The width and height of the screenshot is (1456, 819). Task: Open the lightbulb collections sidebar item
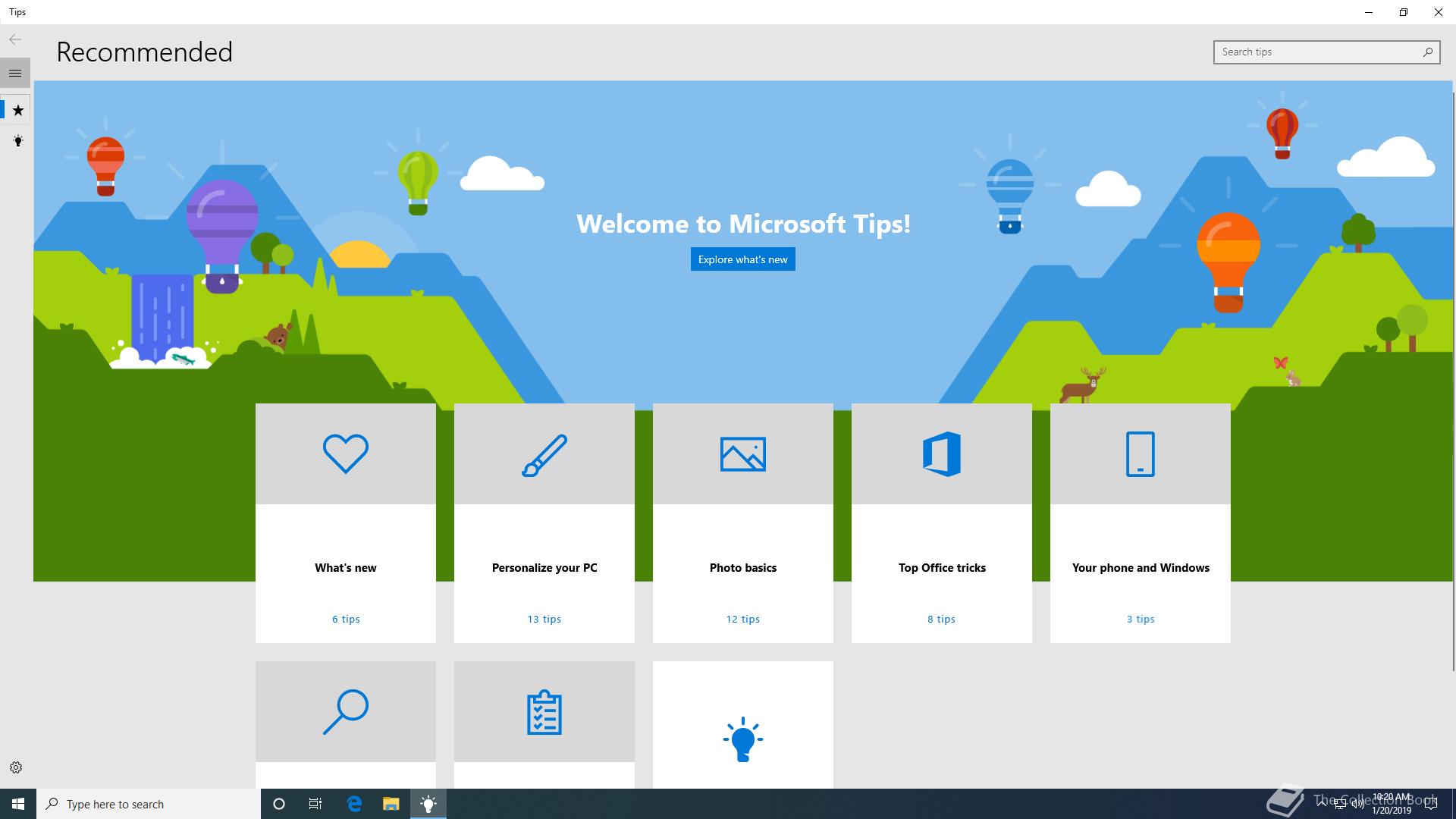(x=18, y=141)
